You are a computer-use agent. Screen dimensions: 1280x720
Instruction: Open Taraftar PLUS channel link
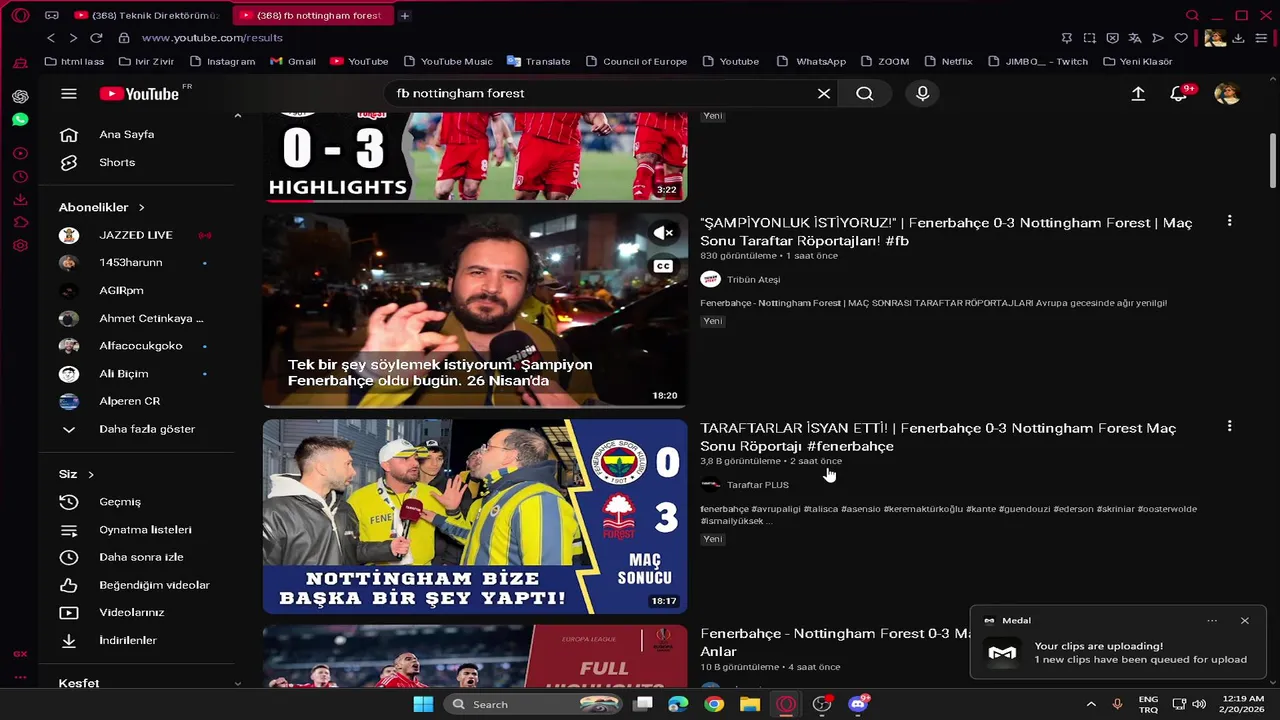coord(757,485)
